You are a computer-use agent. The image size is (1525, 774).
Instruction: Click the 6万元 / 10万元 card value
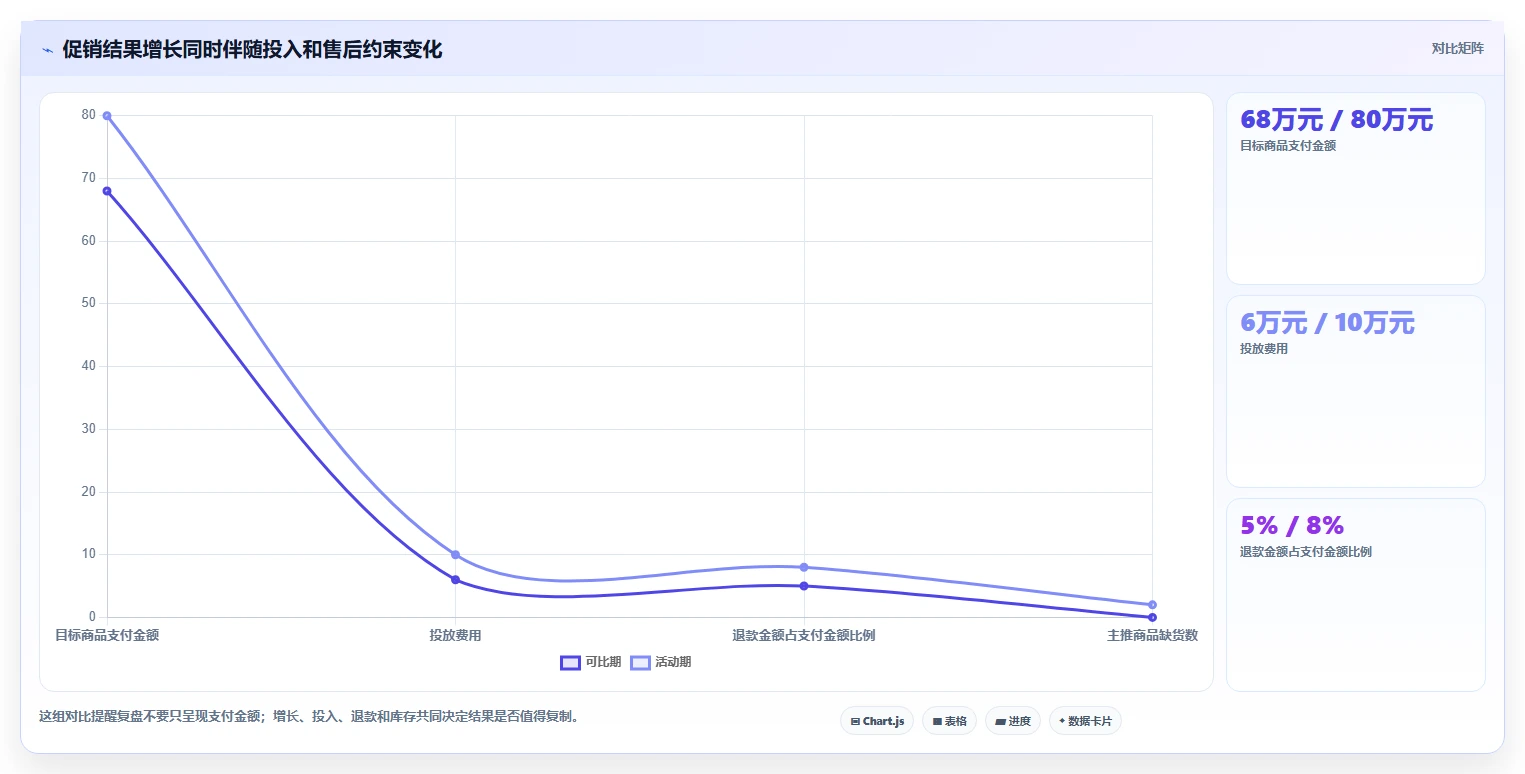coord(1327,323)
